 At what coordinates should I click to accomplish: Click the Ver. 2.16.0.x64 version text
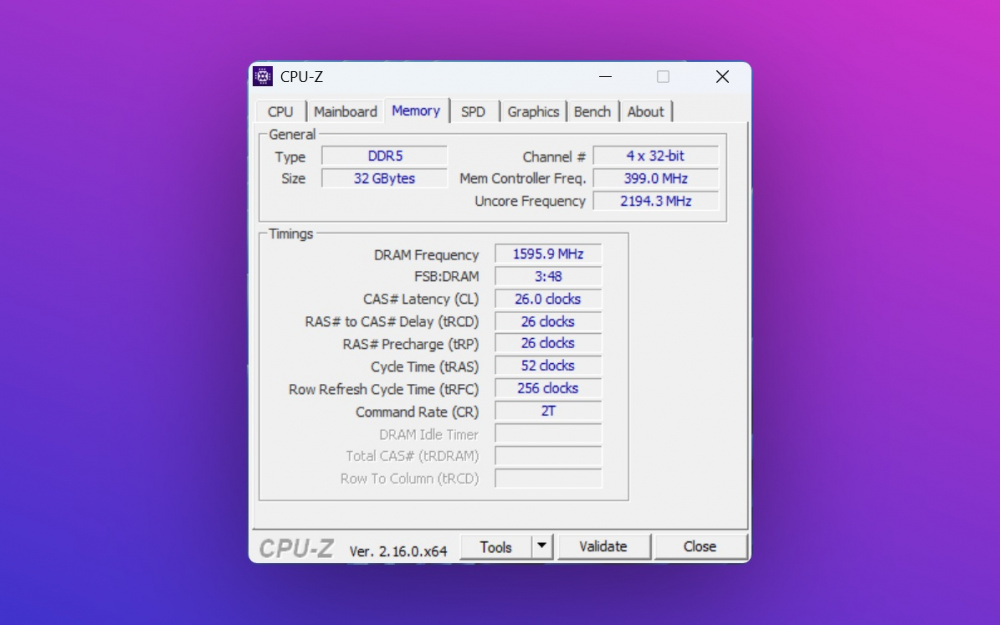(398, 551)
